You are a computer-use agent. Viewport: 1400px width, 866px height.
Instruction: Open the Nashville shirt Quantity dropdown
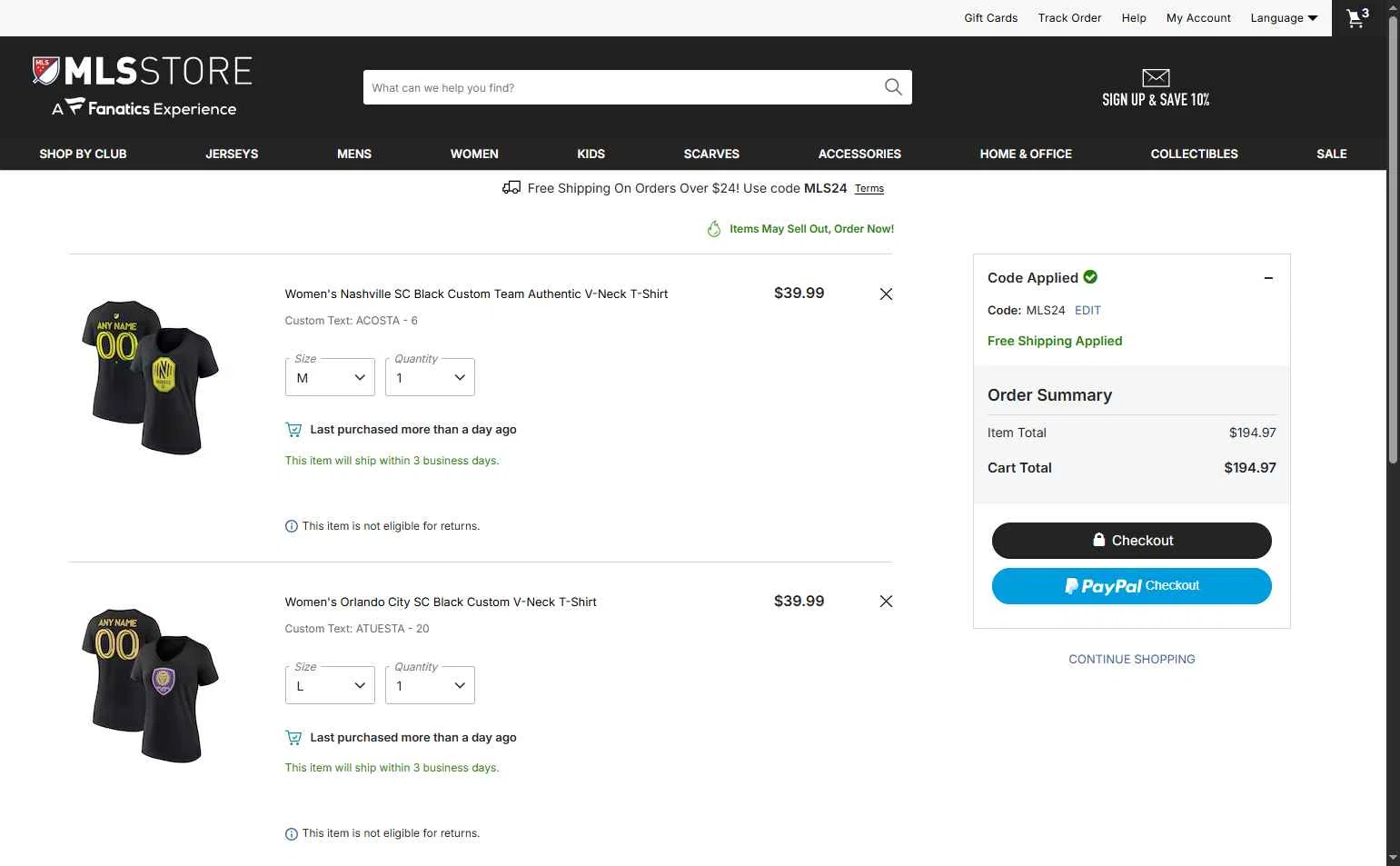430,377
